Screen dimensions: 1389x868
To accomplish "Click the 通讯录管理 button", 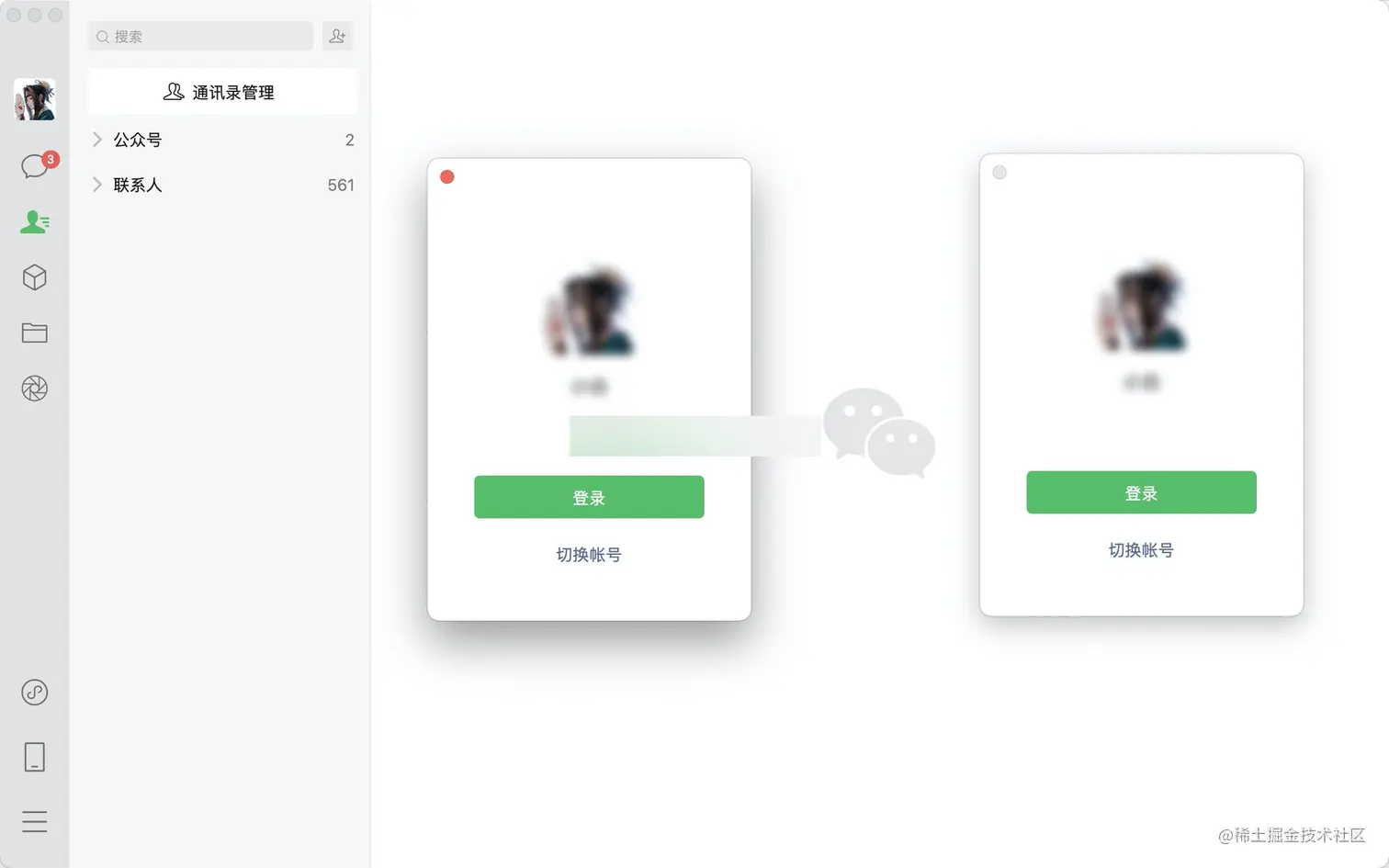I will coord(222,92).
